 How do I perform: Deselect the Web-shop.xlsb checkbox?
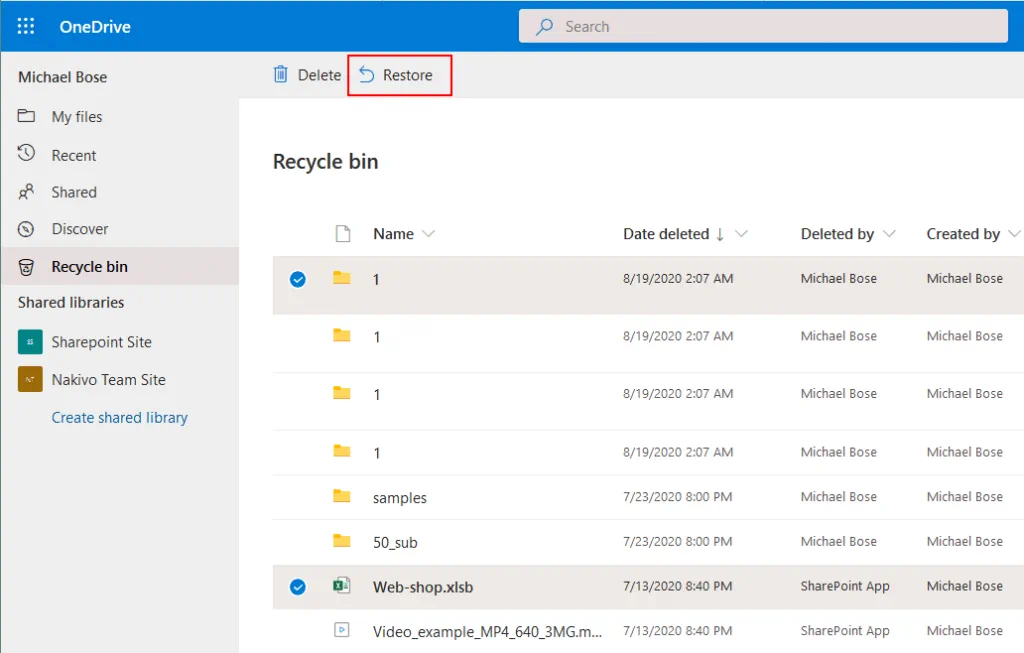click(297, 587)
